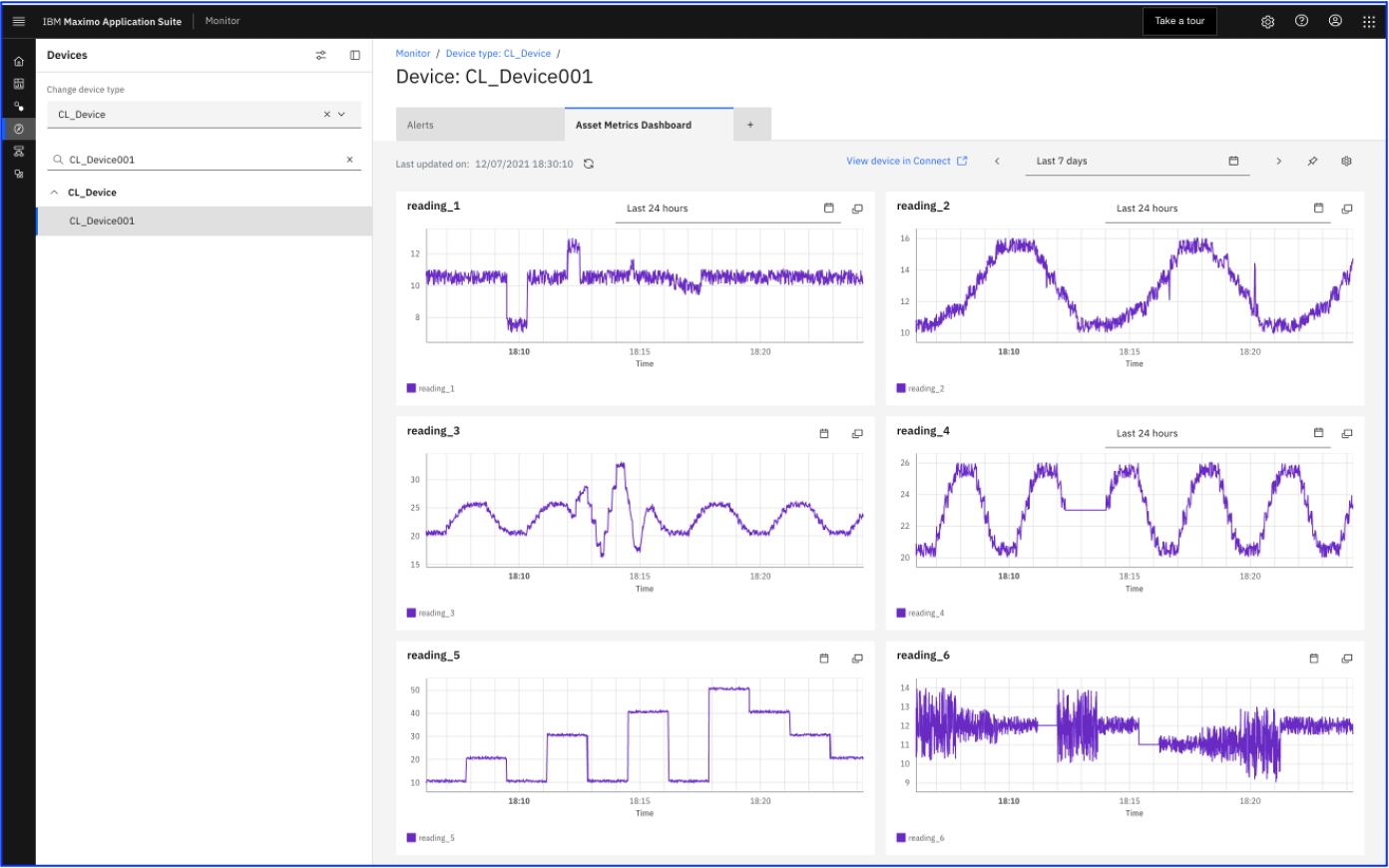Toggle the reading_1 legend series
This screenshot has height=868, width=1389.
431,389
